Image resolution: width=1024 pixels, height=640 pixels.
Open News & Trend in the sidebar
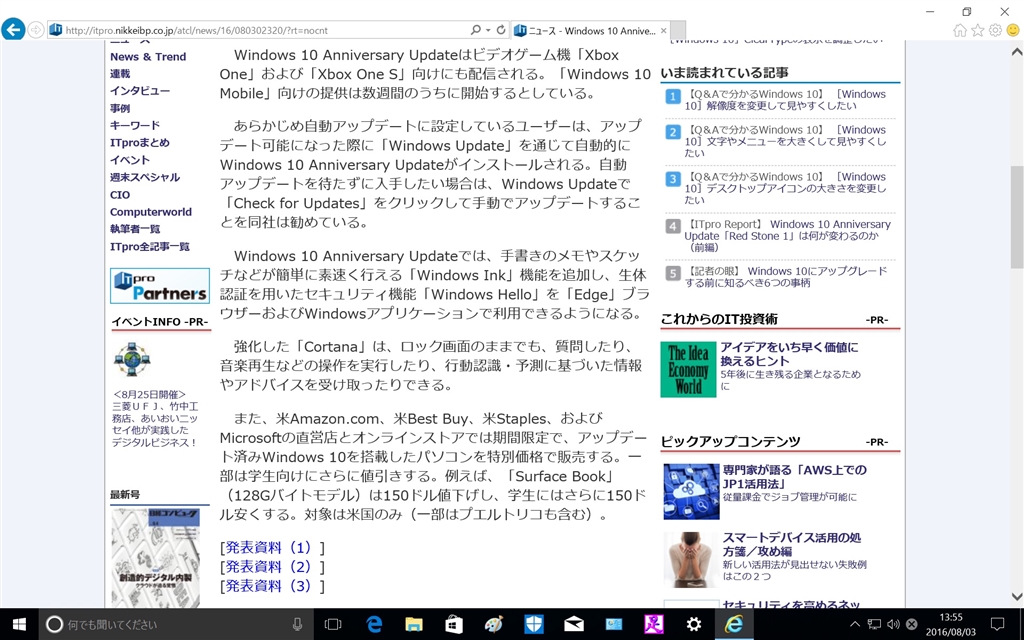[148, 57]
